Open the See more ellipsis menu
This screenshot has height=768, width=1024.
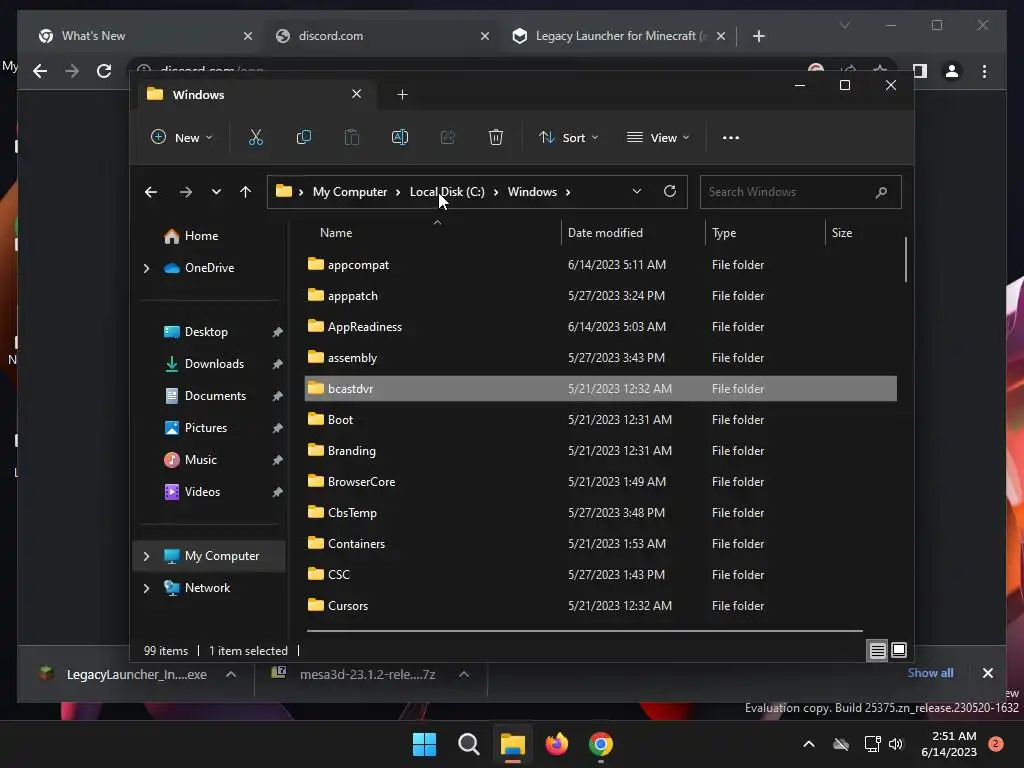tap(731, 138)
